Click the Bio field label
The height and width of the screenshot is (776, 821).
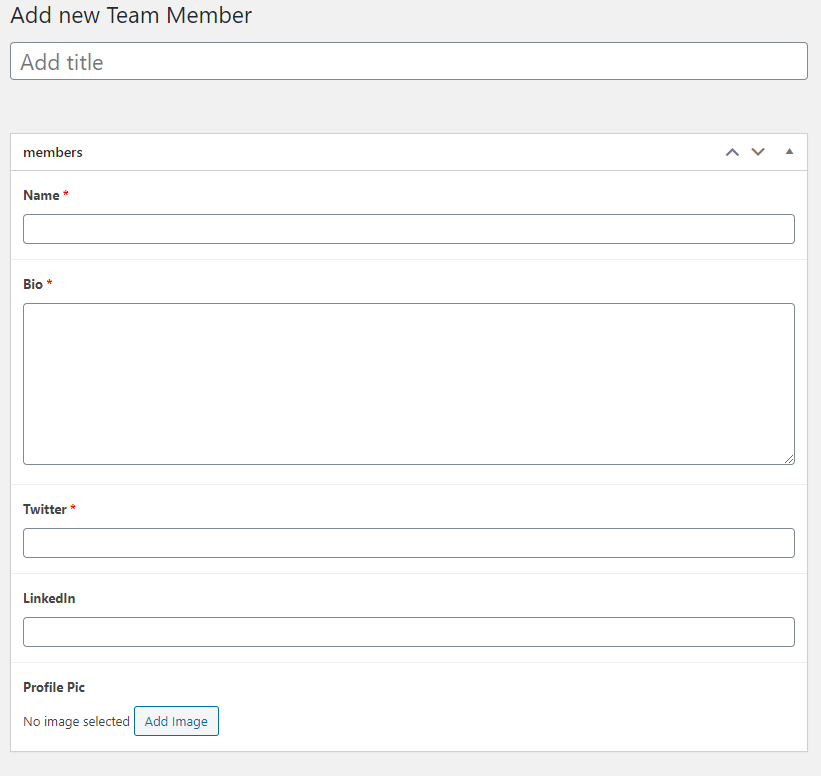31,283
